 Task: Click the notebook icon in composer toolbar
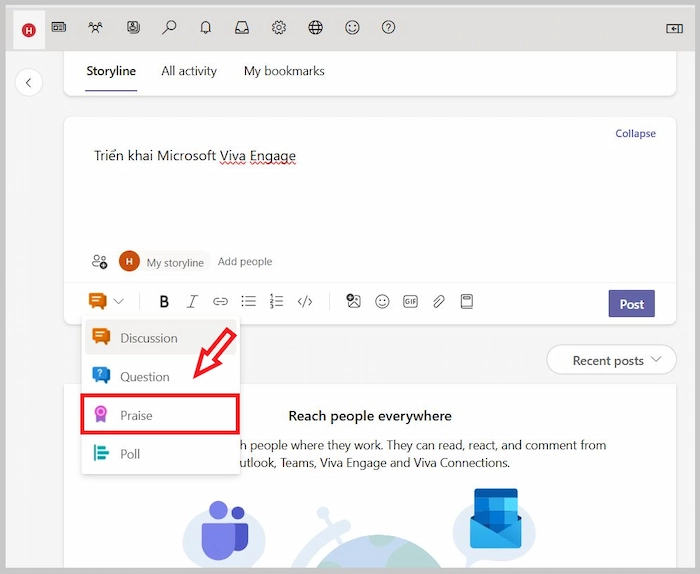pyautogui.click(x=467, y=301)
